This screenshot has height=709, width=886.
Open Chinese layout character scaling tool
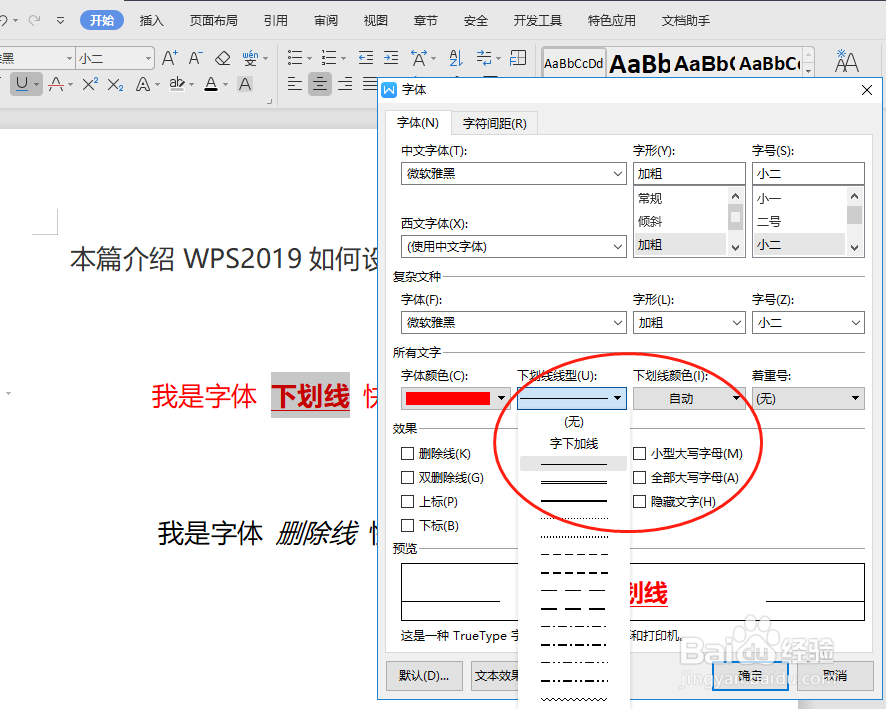point(419,58)
